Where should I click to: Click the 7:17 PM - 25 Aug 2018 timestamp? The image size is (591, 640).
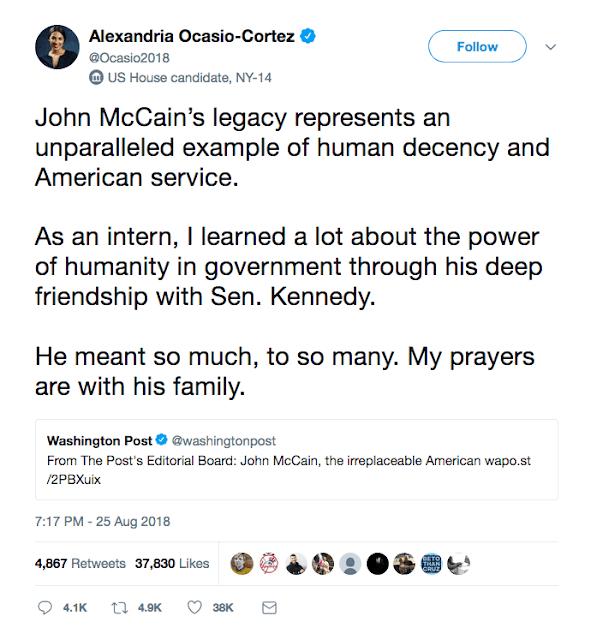tap(102, 522)
